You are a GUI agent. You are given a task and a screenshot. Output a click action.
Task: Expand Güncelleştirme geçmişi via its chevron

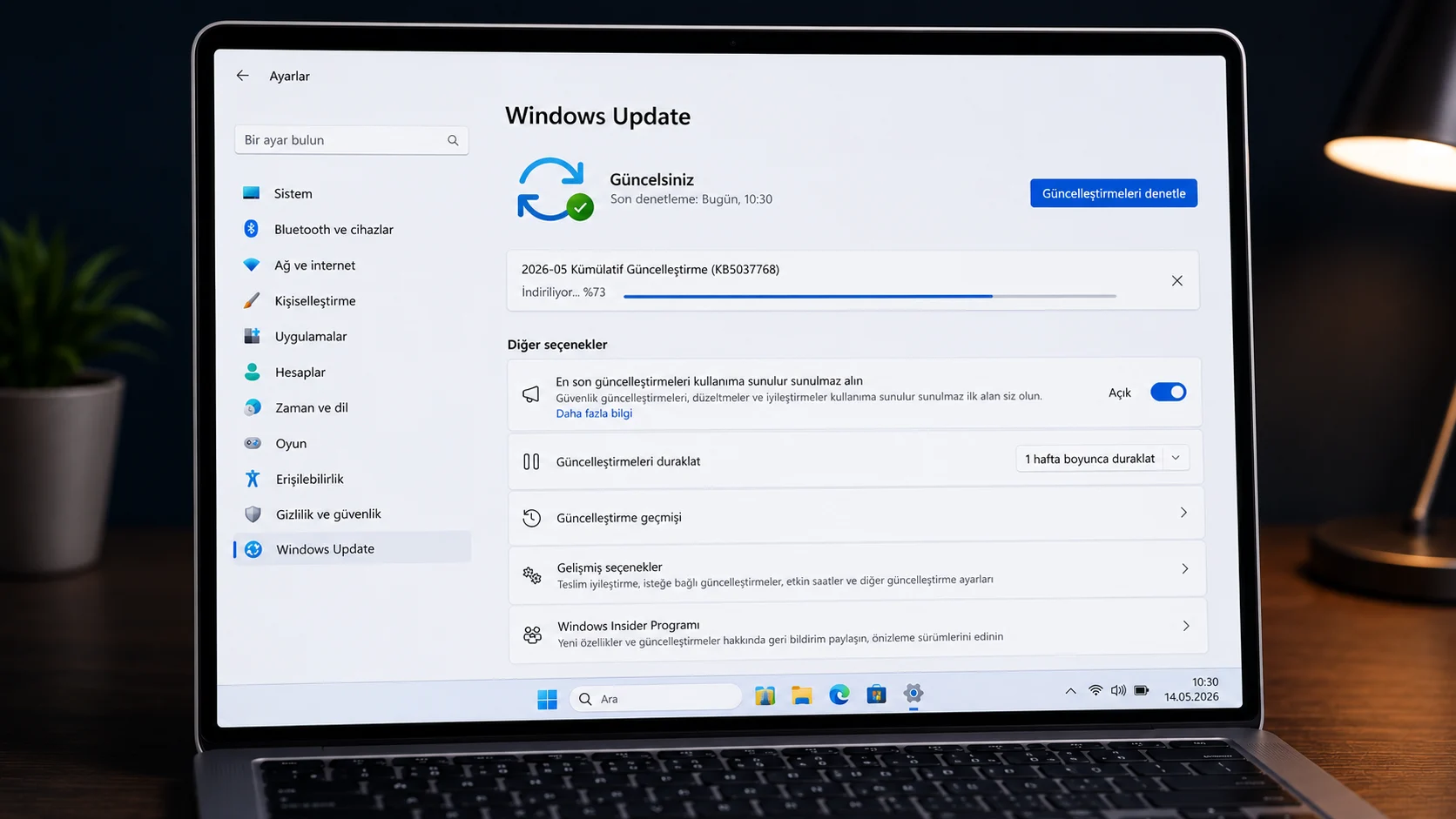pos(1183,513)
